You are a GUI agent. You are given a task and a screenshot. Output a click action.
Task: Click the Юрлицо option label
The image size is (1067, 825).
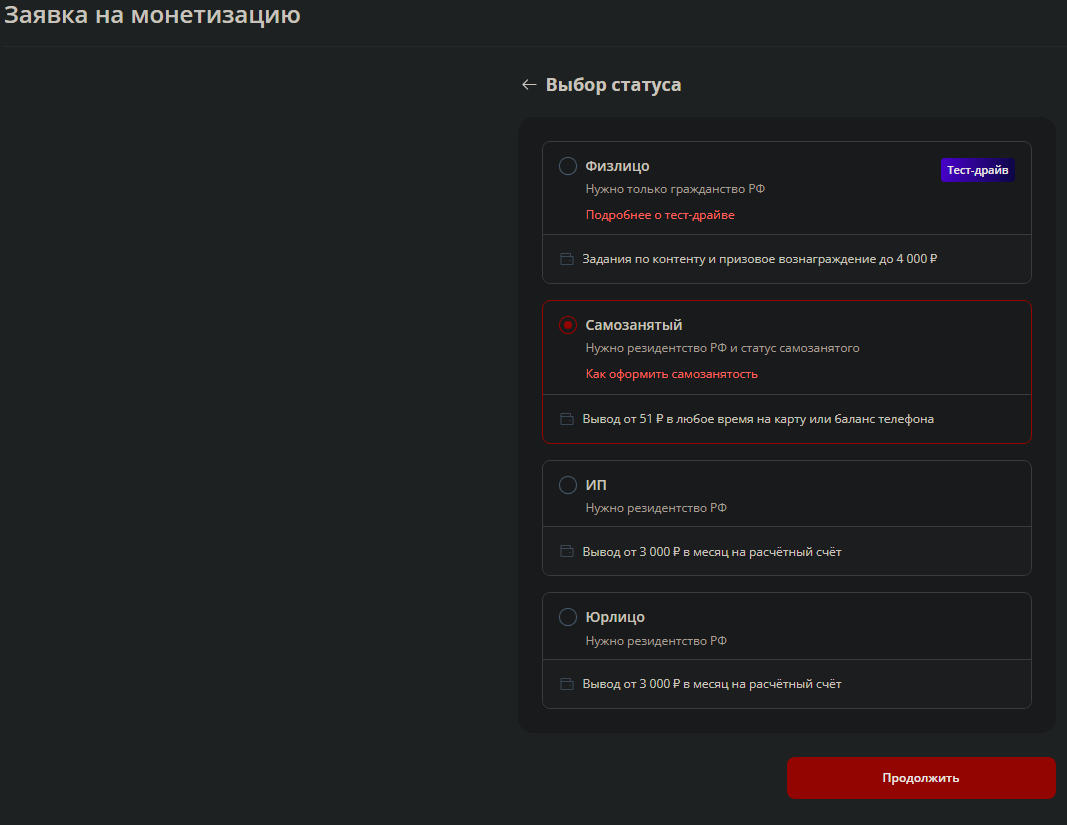tap(615, 617)
